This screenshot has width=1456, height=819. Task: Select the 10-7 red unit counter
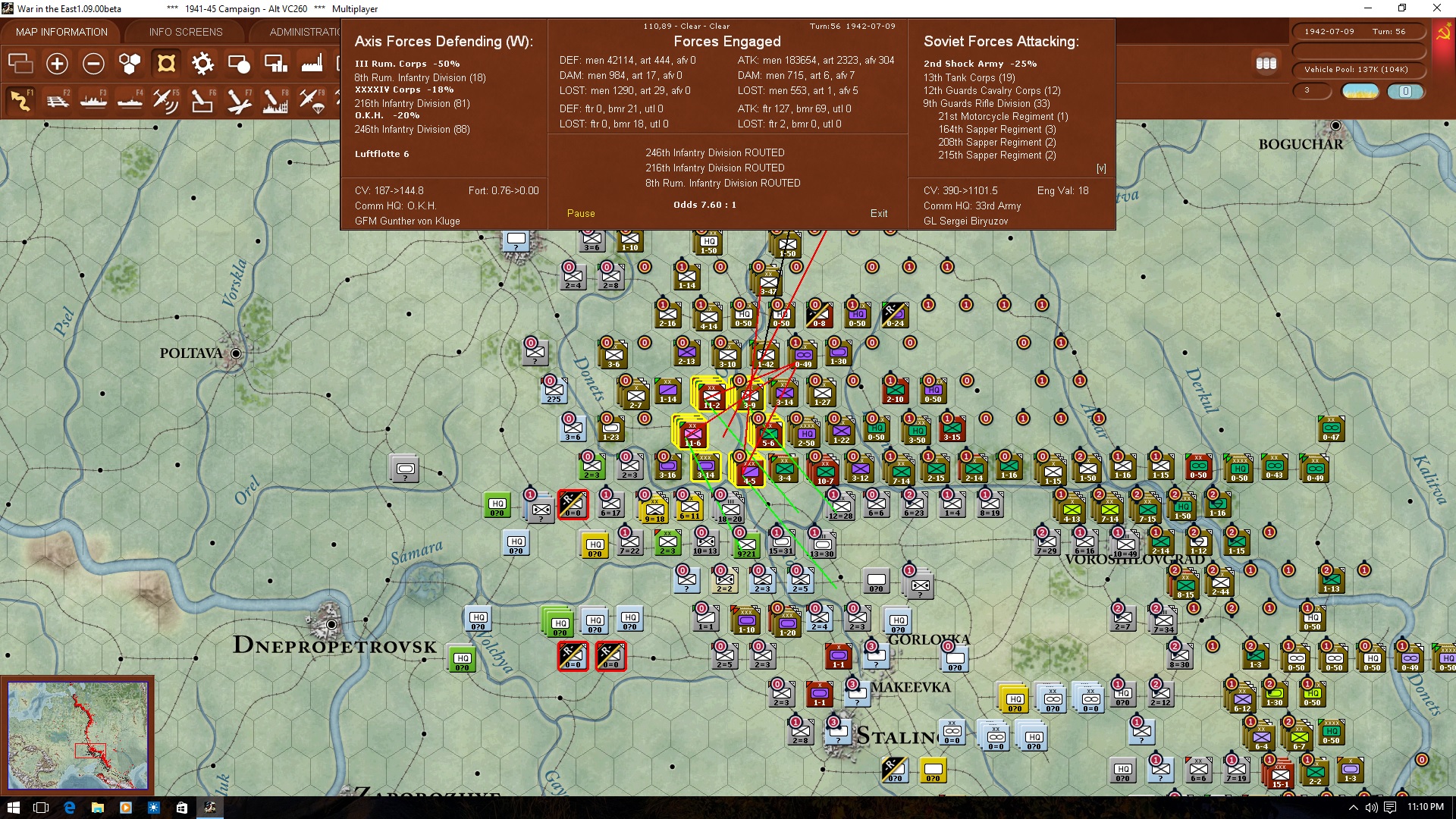pyautogui.click(x=825, y=471)
